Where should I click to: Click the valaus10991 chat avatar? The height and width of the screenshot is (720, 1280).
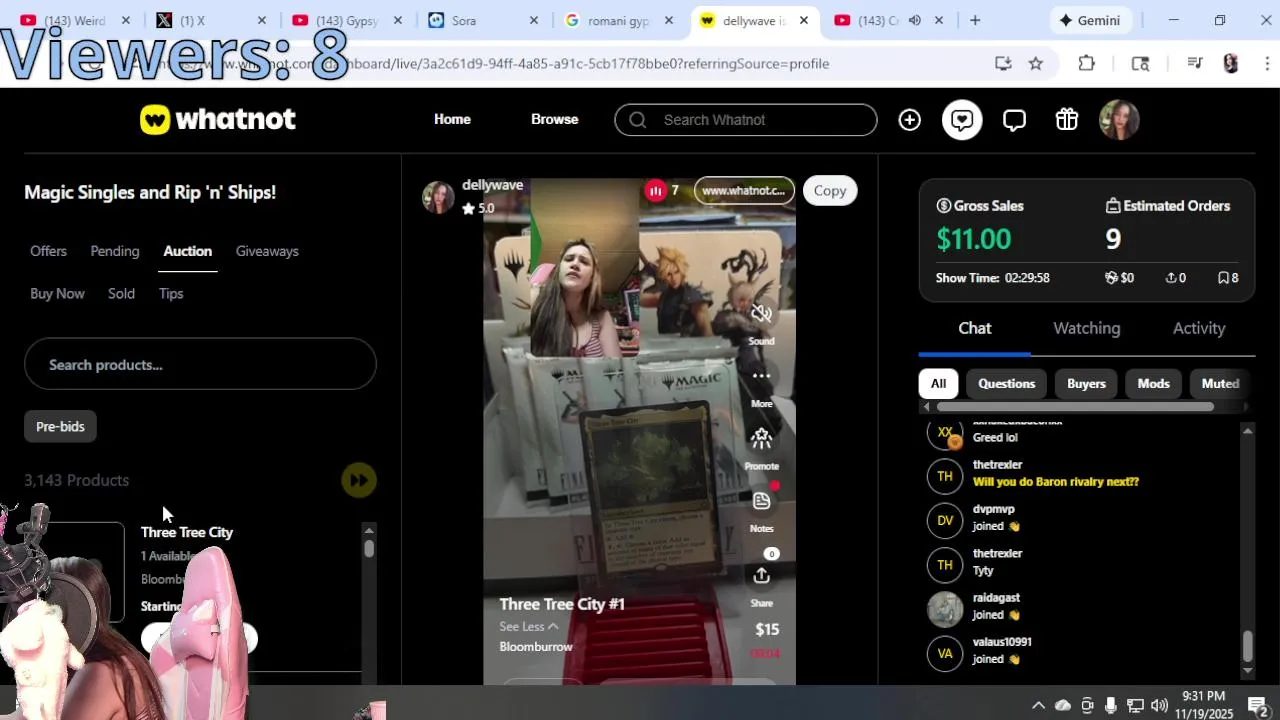click(945, 653)
